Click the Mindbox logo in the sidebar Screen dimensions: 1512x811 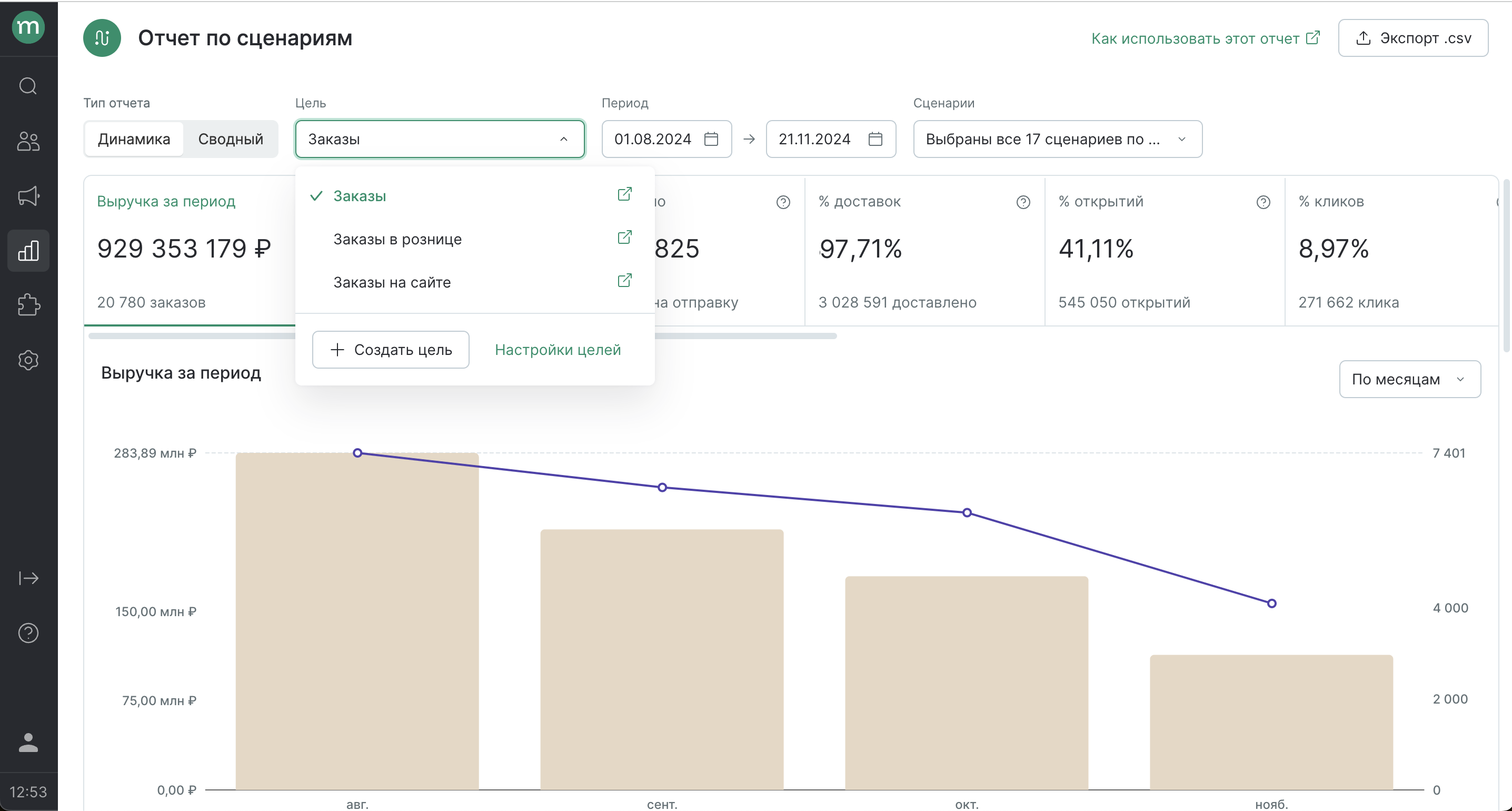click(28, 27)
